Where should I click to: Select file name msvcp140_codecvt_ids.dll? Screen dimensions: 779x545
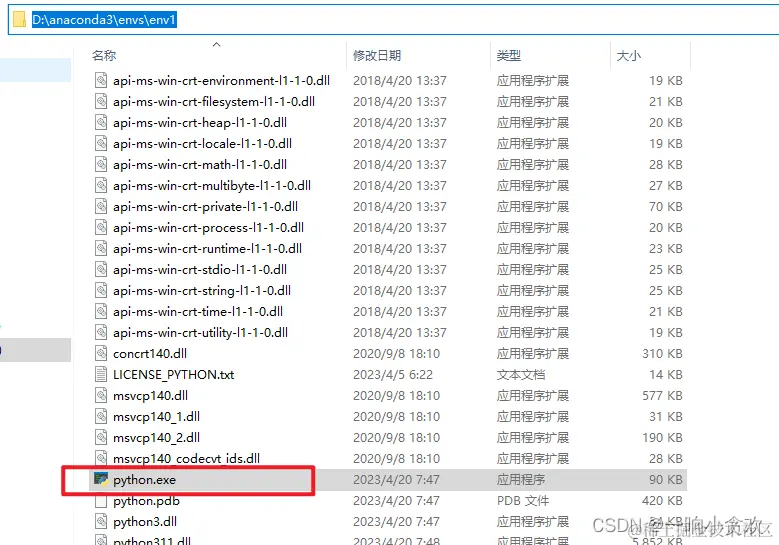point(187,458)
